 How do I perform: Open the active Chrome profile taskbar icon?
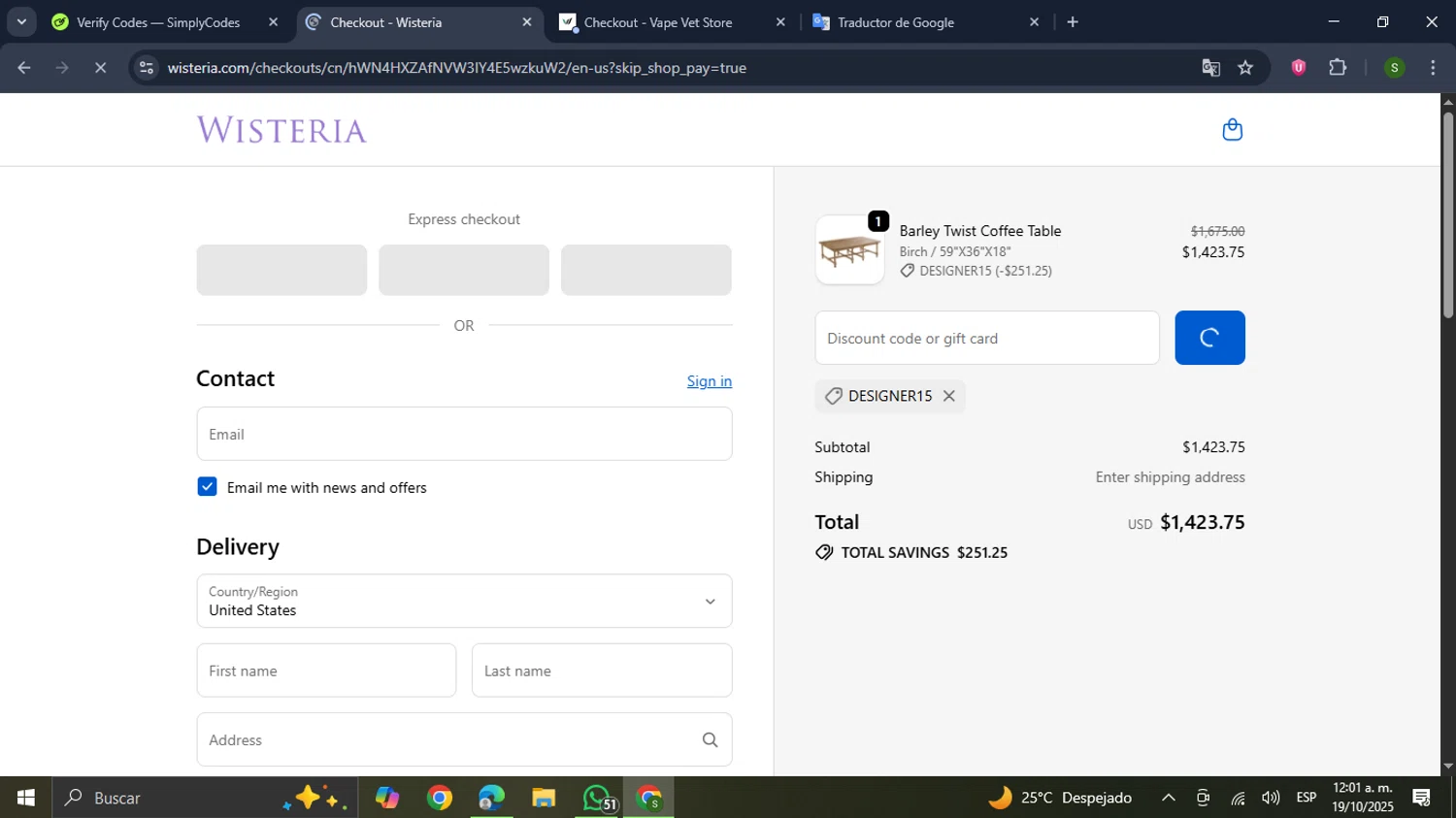[648, 798]
